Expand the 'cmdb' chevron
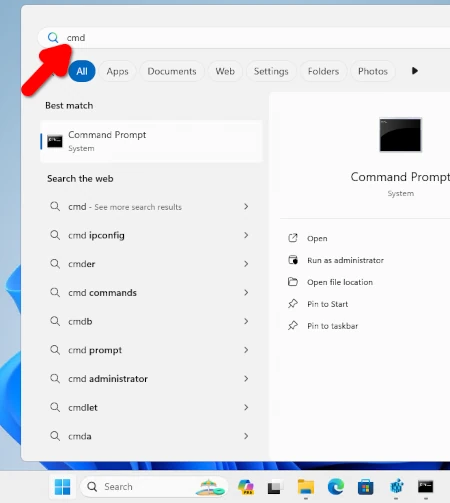The image size is (450, 503). (246, 321)
